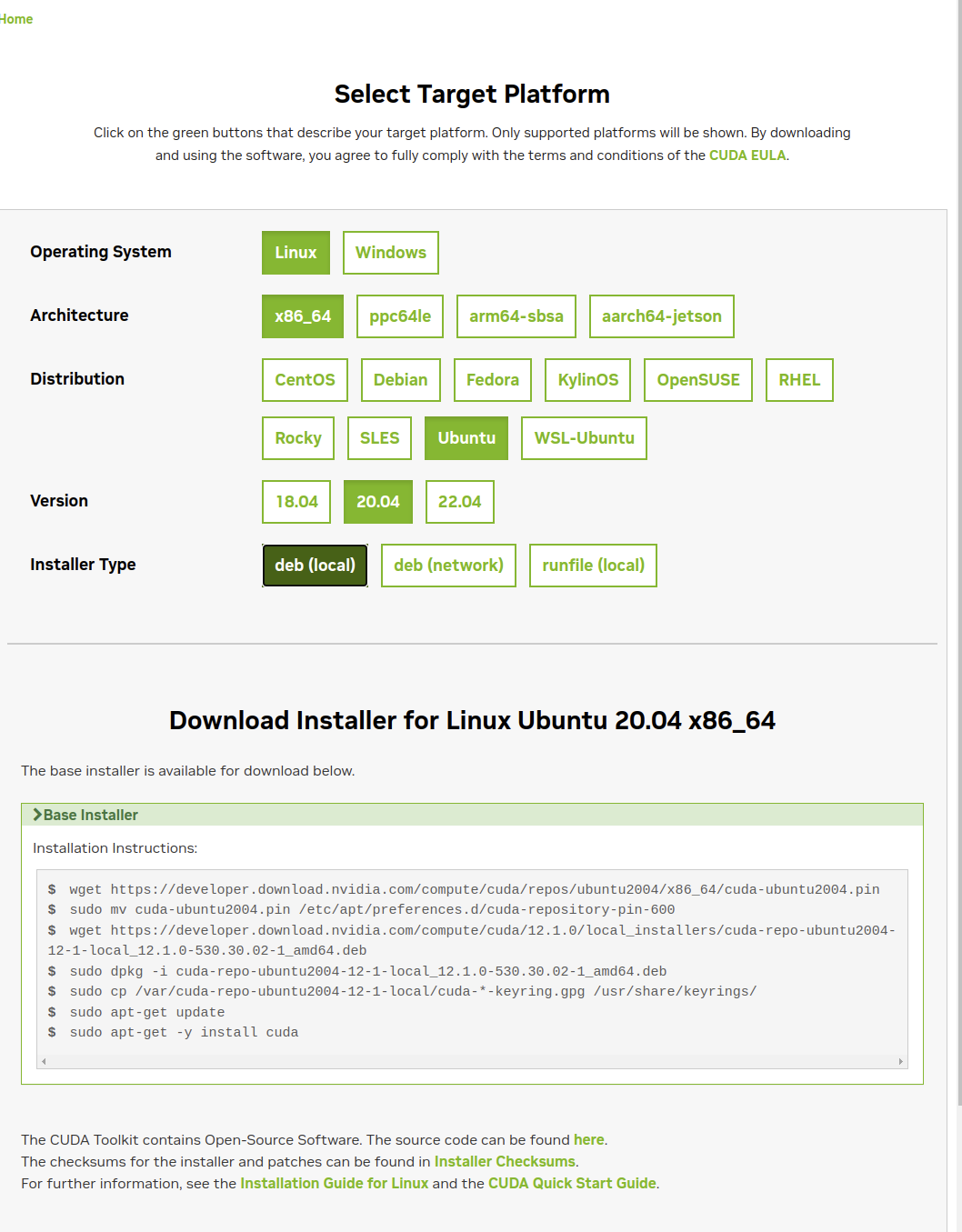The image size is (962, 1232).
Task: Choose CentOS distribution
Action: tap(305, 380)
